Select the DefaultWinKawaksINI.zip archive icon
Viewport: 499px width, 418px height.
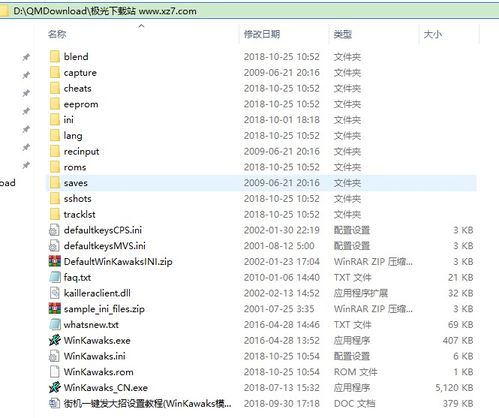[x=55, y=262]
